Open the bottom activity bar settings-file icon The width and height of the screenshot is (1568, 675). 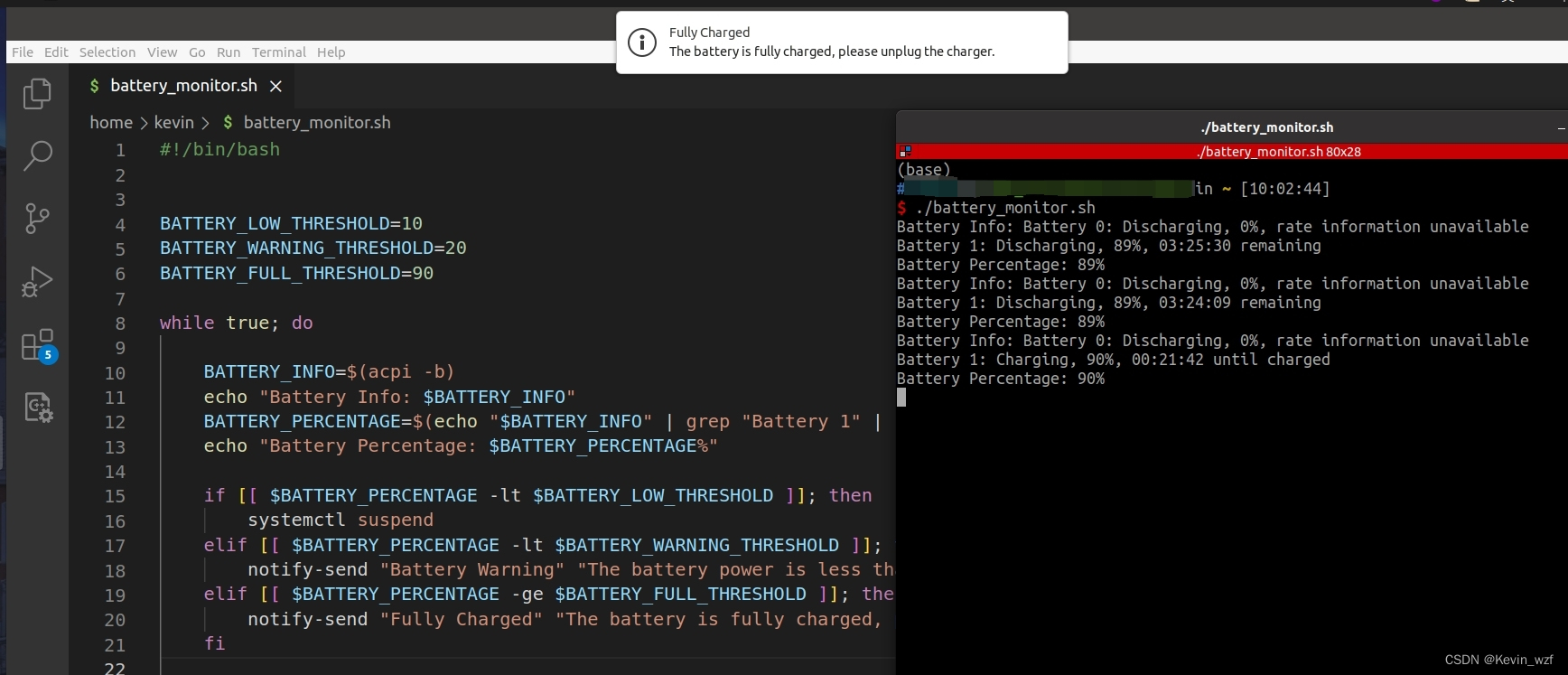(38, 408)
